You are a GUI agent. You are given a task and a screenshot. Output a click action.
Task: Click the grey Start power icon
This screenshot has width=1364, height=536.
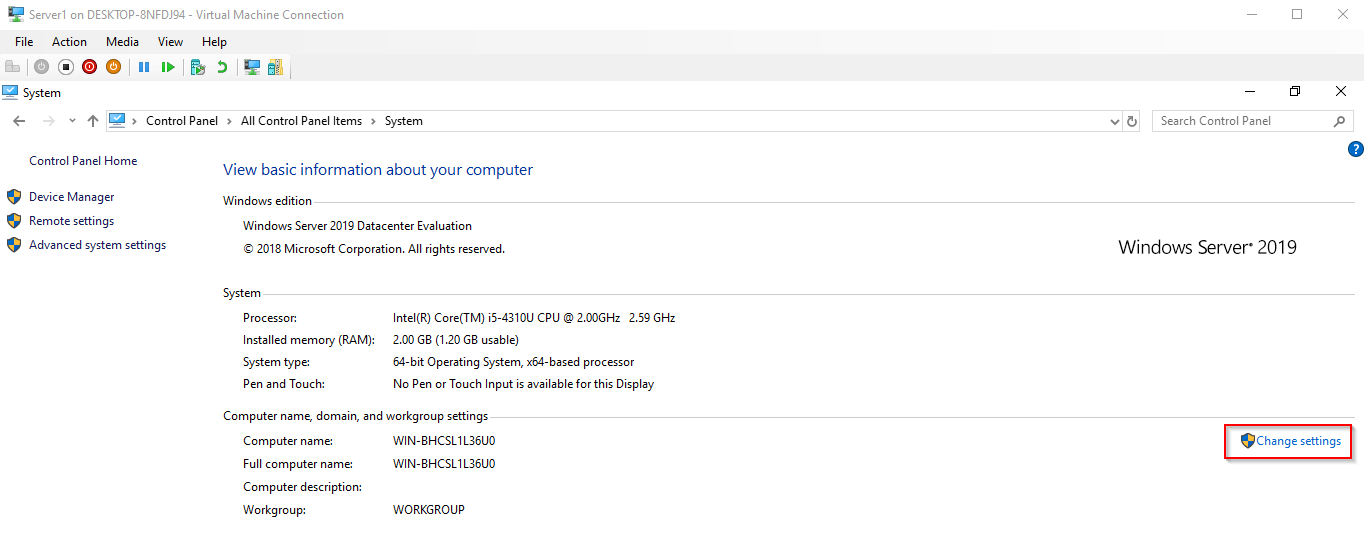click(41, 67)
